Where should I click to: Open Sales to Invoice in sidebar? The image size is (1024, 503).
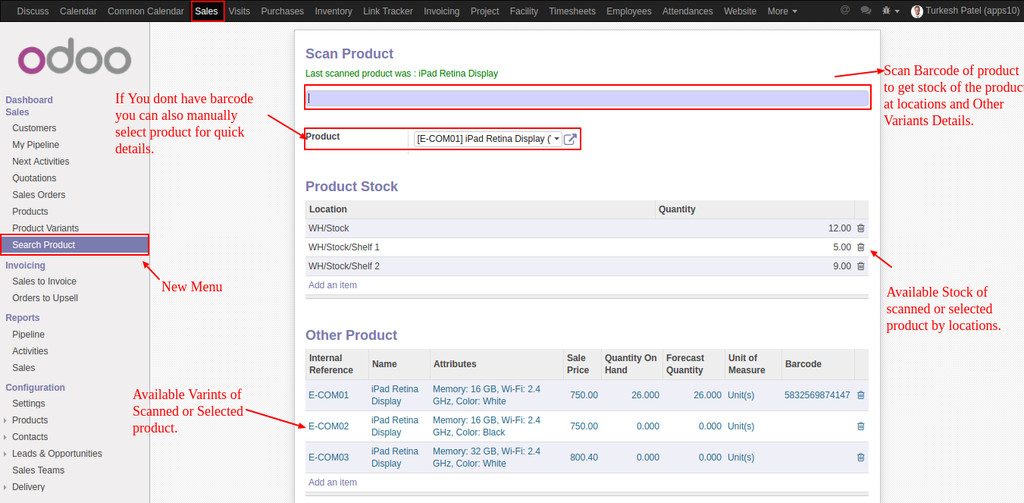tap(44, 282)
